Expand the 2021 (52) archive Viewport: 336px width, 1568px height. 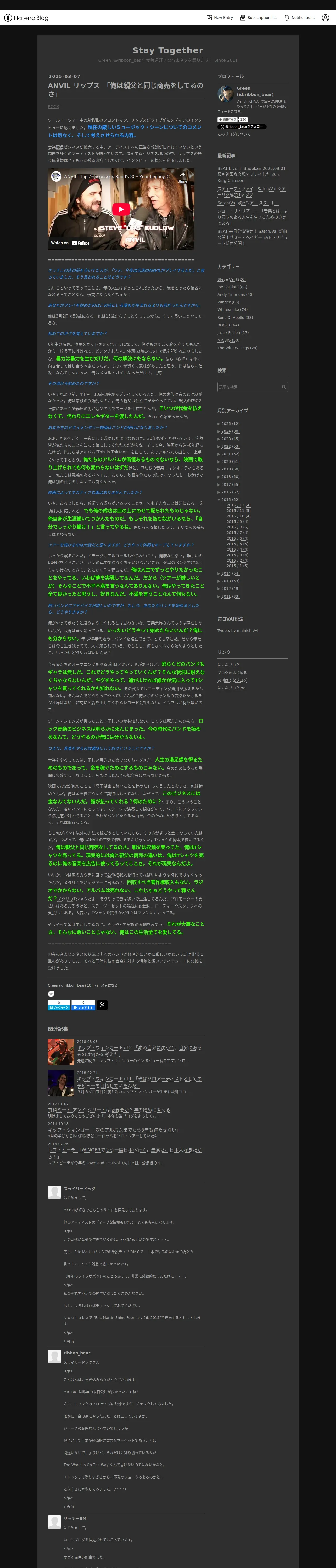click(x=219, y=454)
